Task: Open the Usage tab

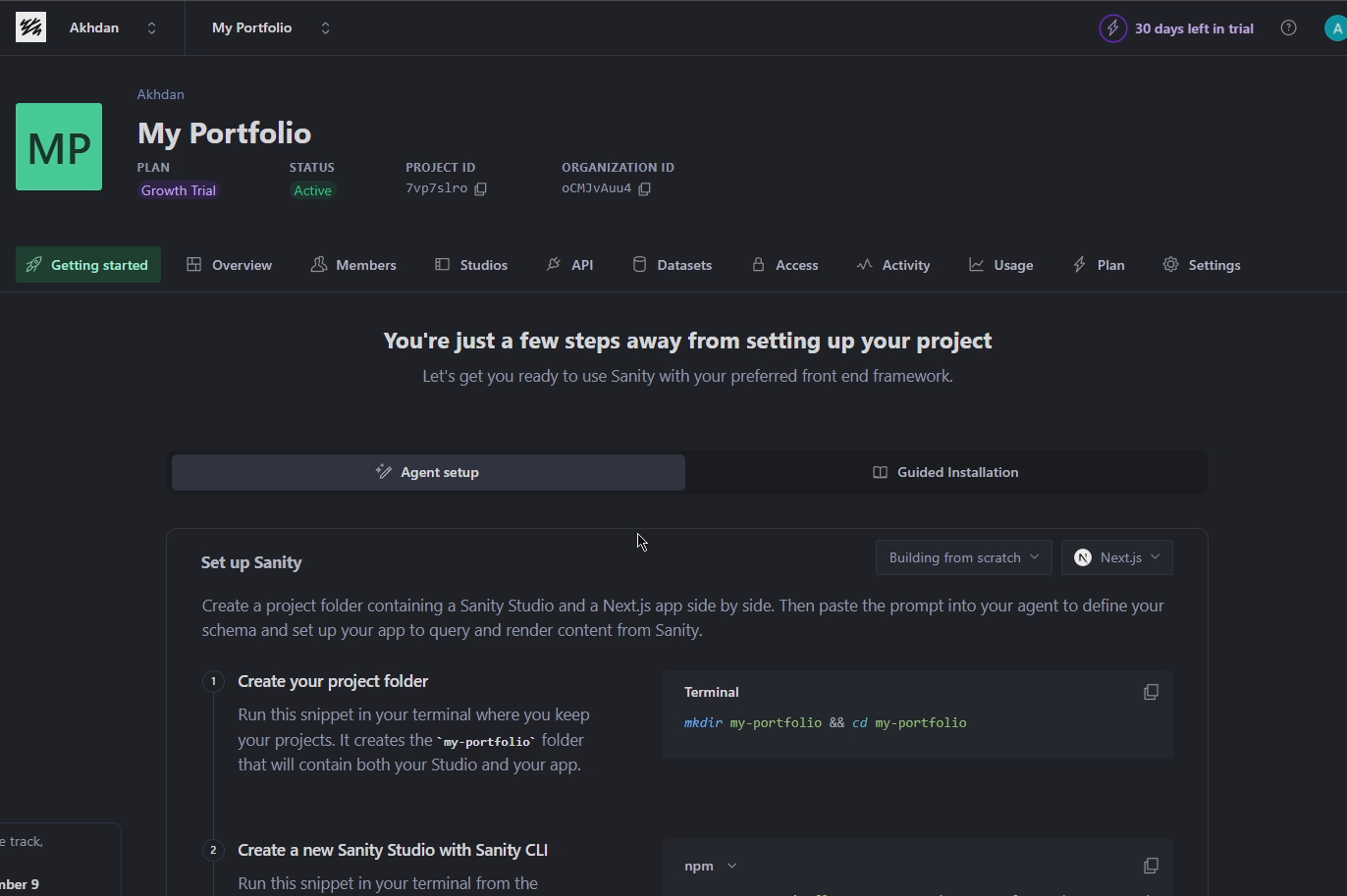Action: pos(1001,265)
